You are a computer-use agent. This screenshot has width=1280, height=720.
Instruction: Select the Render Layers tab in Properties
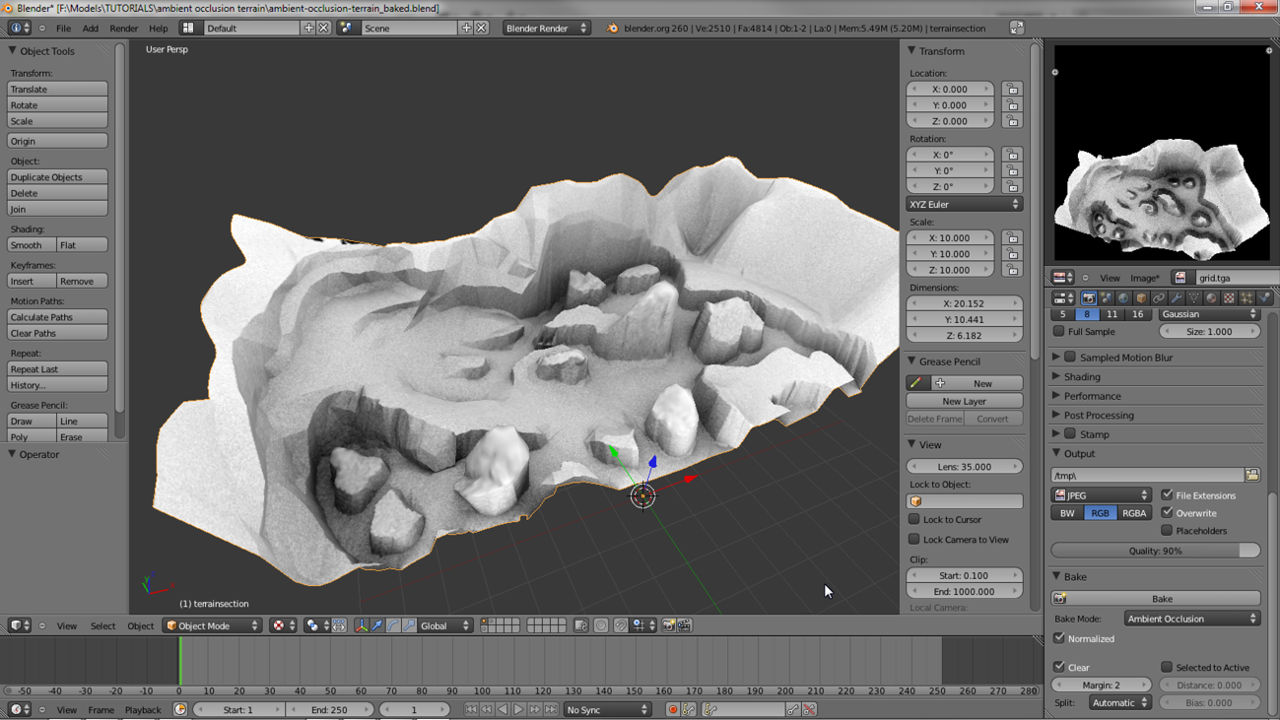(x=1106, y=297)
